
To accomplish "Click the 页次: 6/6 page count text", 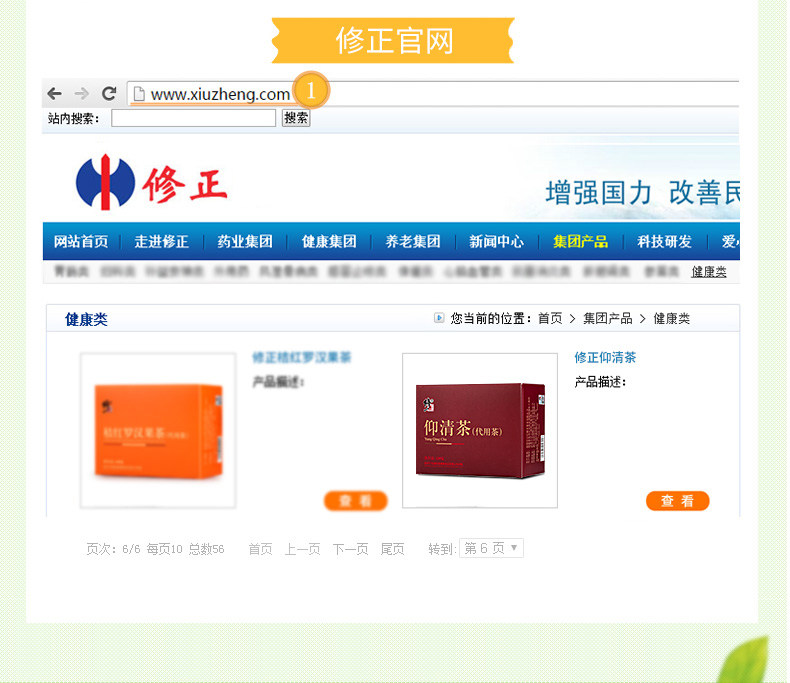I will pyautogui.click(x=113, y=549).
